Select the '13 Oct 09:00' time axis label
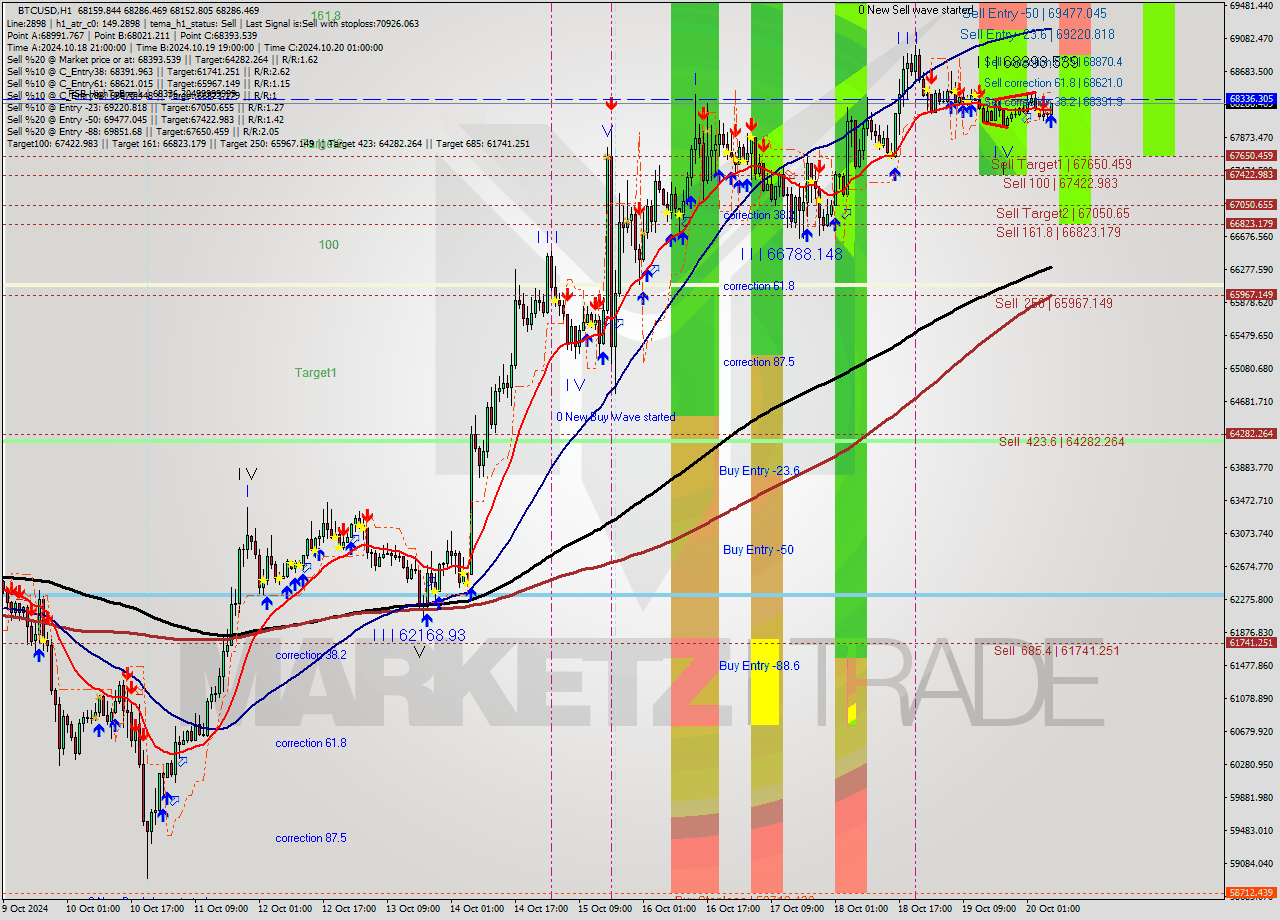1280x920 pixels. click(413, 909)
